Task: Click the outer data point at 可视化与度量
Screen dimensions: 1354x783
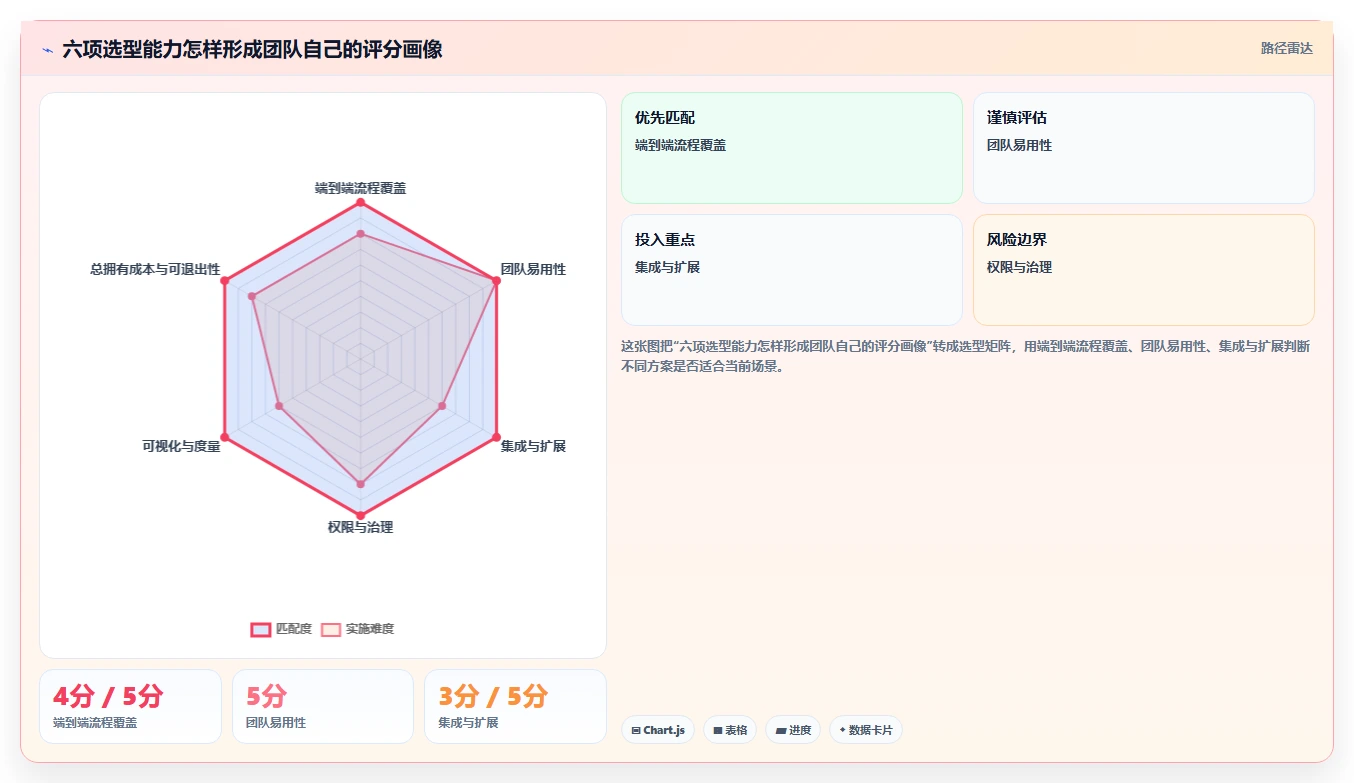Action: (x=225, y=437)
